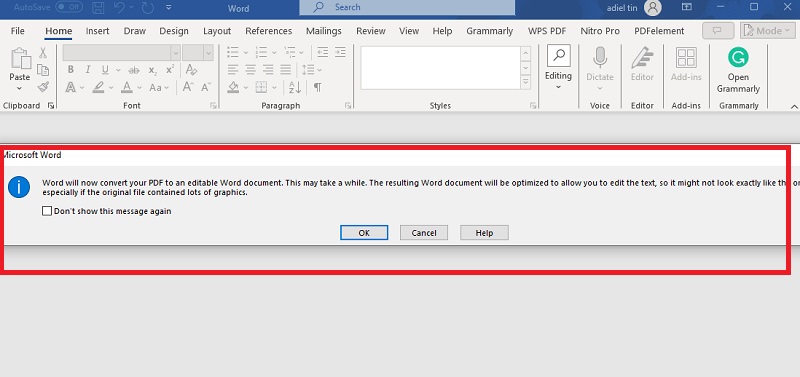Click the font color A swatch
This screenshot has width=800, height=377.
click(x=127, y=87)
